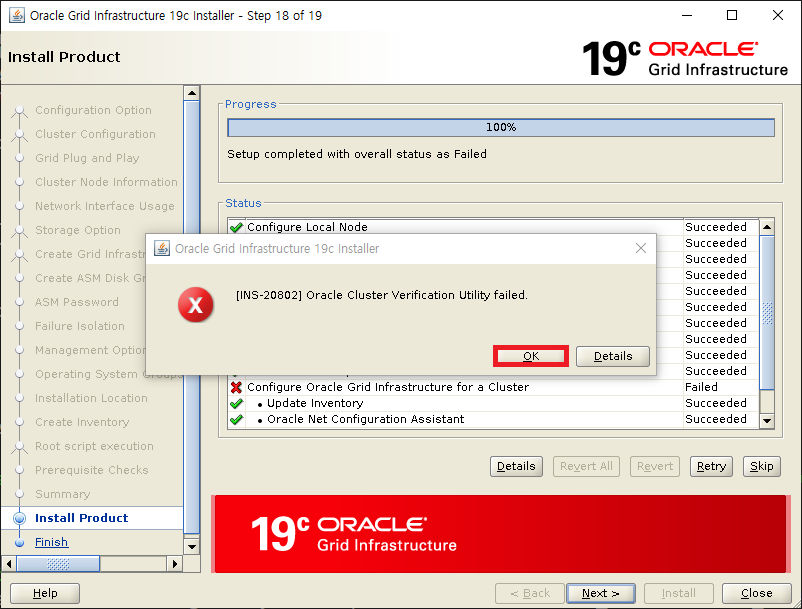Maximize the installer window
Screen dimensions: 802x609
pyautogui.click(x=732, y=15)
